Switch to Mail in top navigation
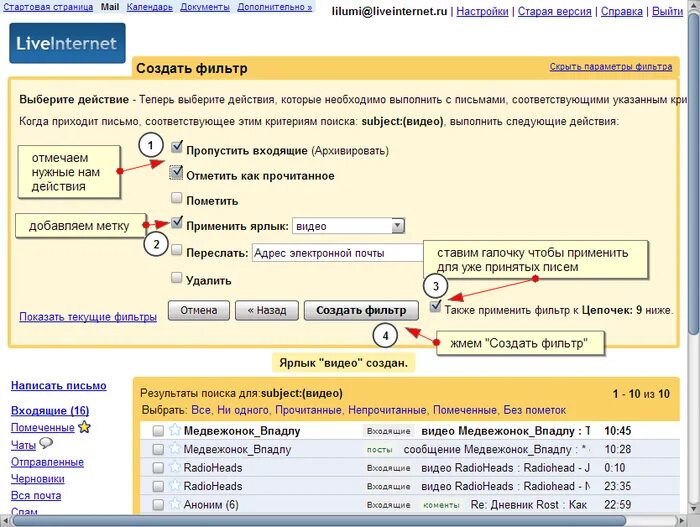 click(110, 7)
